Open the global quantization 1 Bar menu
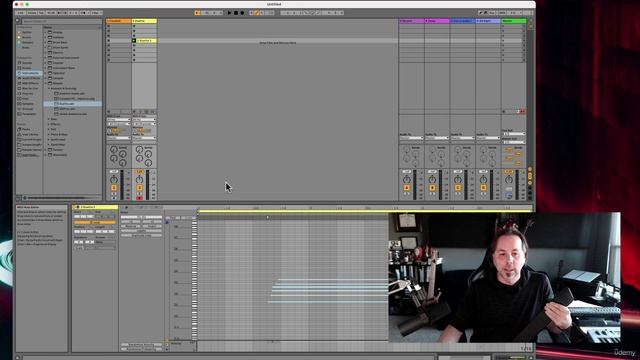Image resolution: width=640 pixels, height=360 pixels. pos(96,13)
